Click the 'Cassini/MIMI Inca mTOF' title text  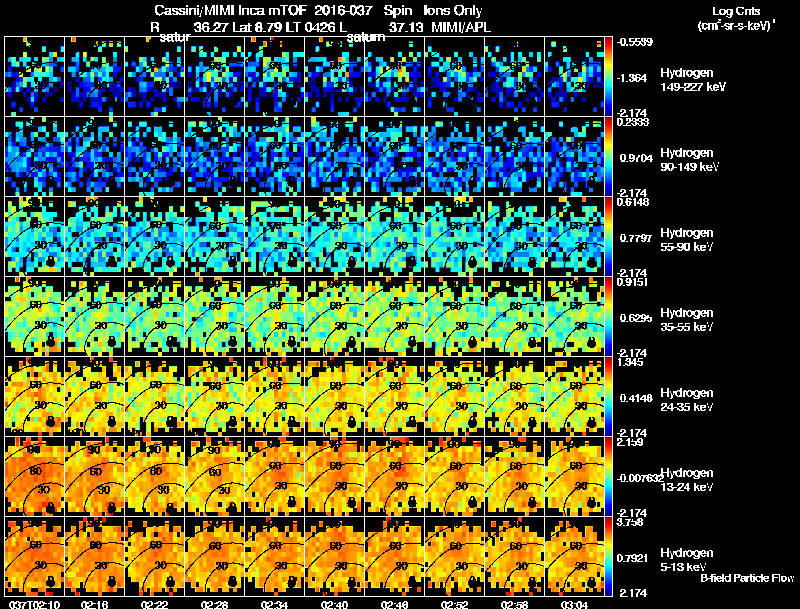pos(230,10)
